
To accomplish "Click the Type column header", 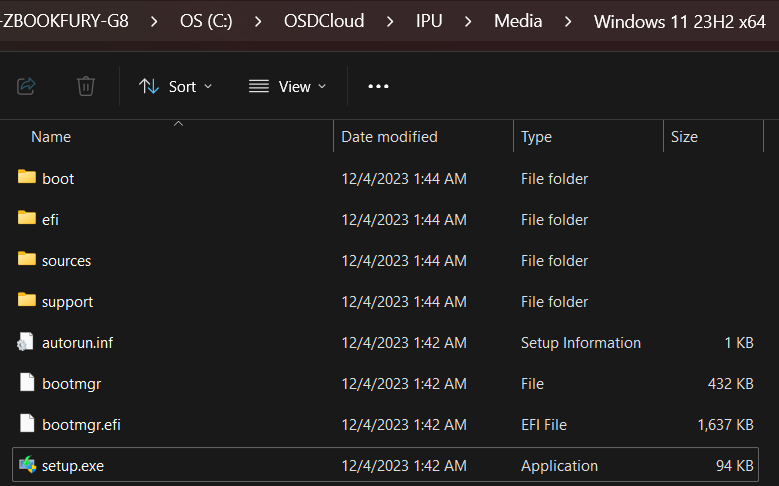I will tap(536, 137).
